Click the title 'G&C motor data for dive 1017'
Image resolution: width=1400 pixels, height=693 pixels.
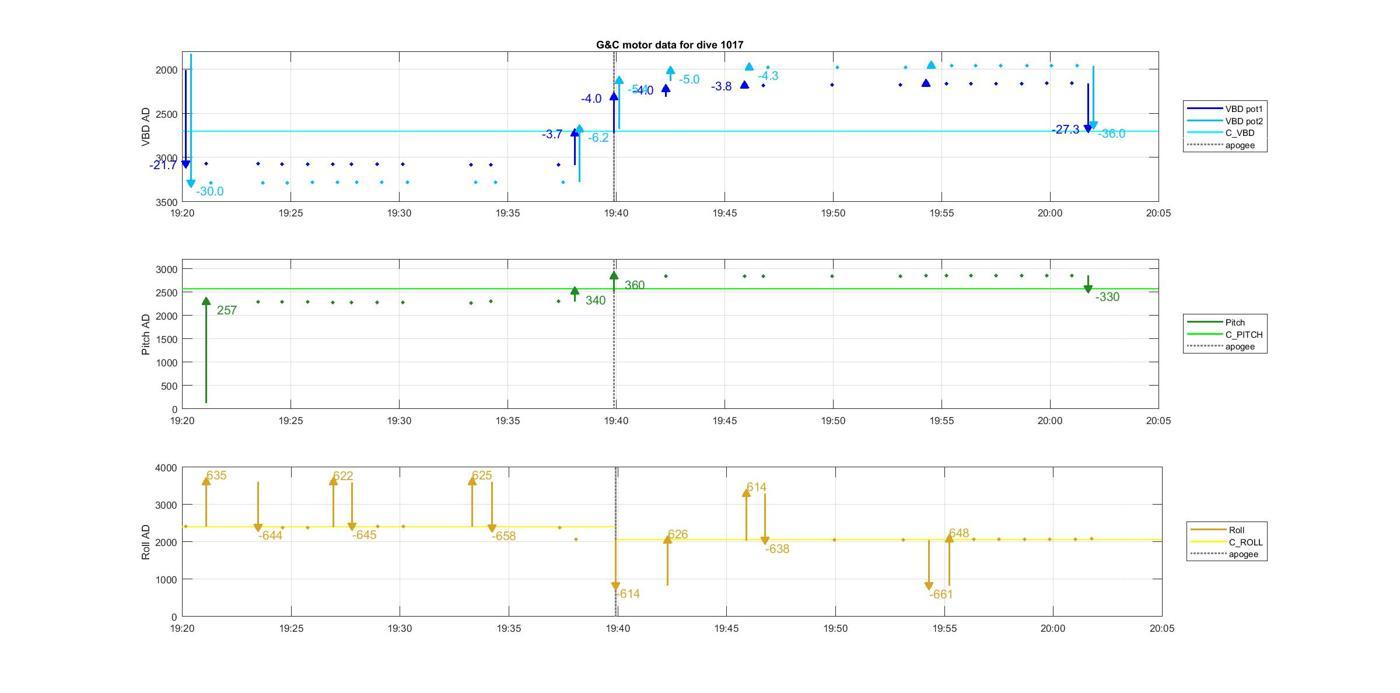[x=669, y=45]
